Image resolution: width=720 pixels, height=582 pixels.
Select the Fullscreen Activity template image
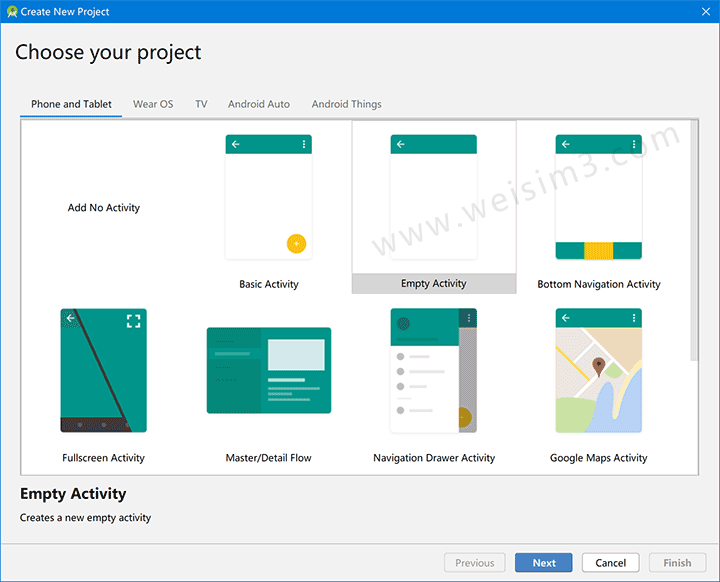point(103,370)
